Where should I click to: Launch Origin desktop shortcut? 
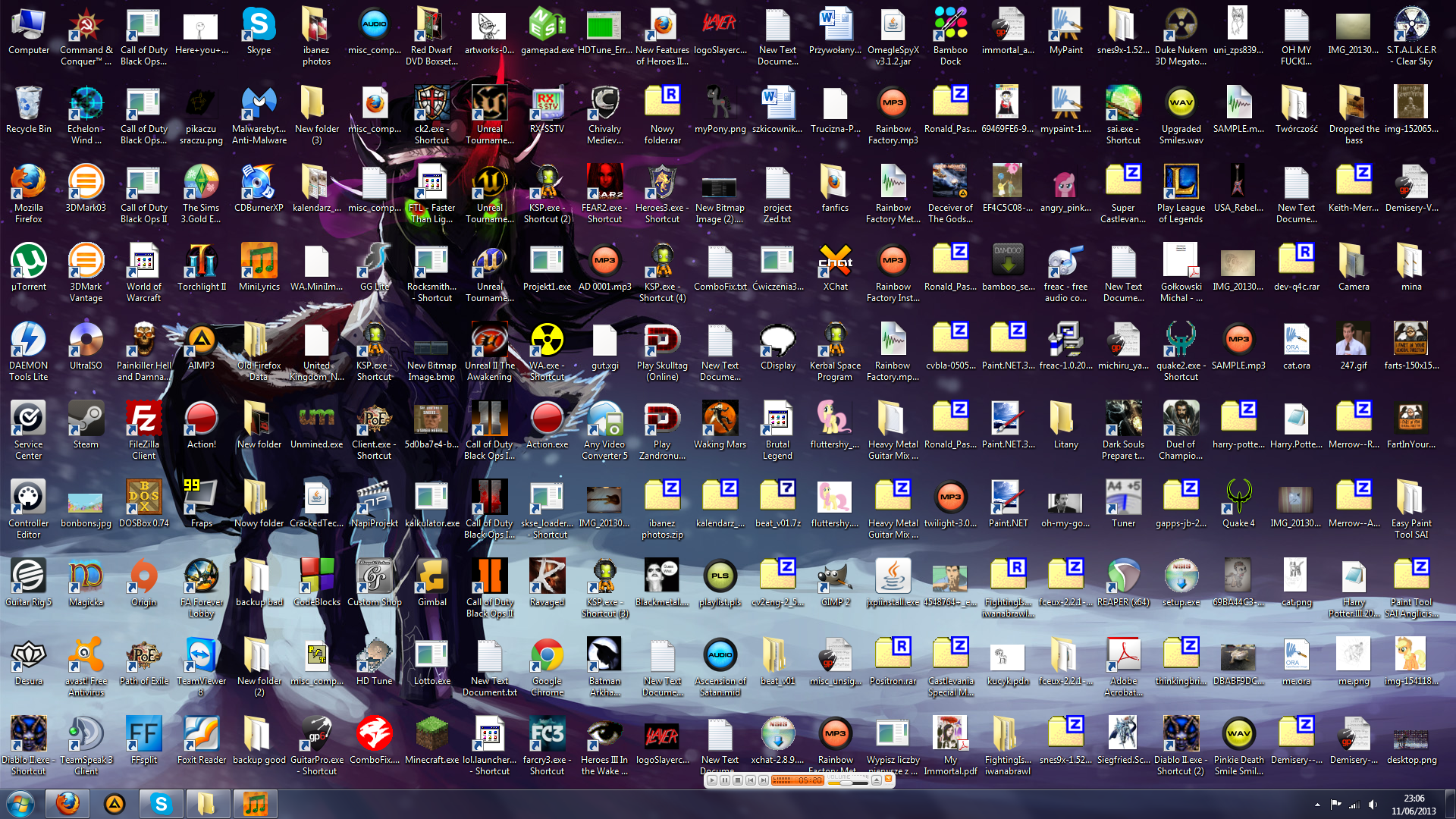(x=143, y=583)
